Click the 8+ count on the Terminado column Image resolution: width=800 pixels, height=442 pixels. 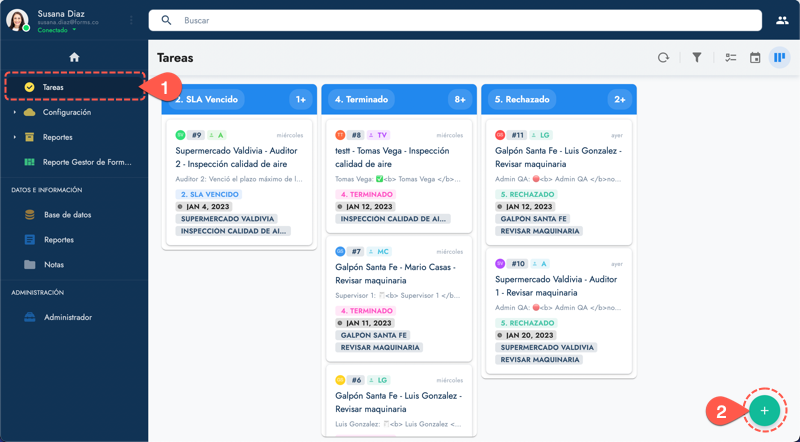point(459,99)
